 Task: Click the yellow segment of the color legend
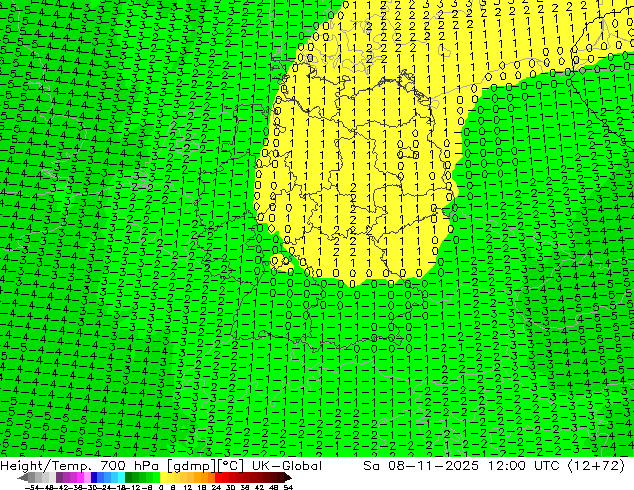pyautogui.click(x=163, y=478)
